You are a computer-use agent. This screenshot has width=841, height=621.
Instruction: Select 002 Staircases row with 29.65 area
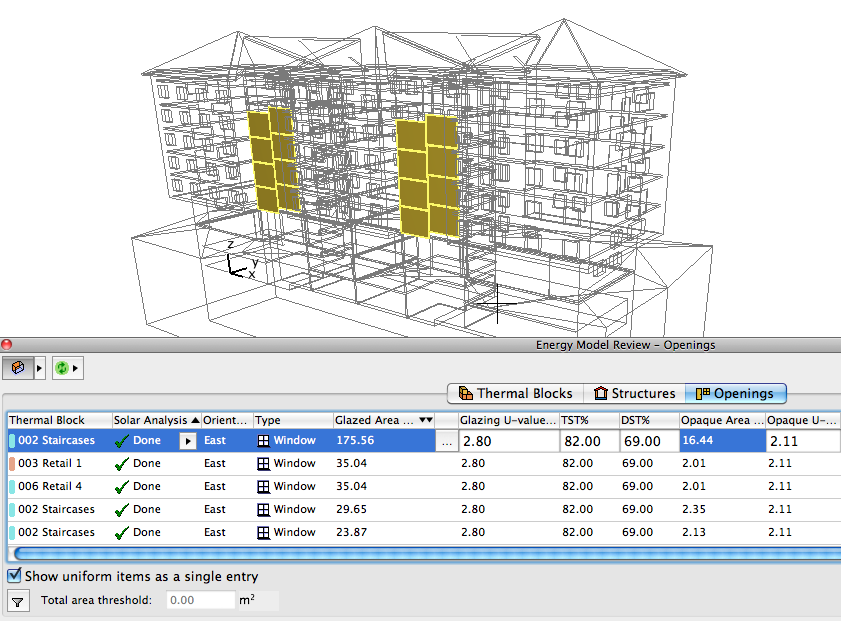pyautogui.click(x=424, y=509)
